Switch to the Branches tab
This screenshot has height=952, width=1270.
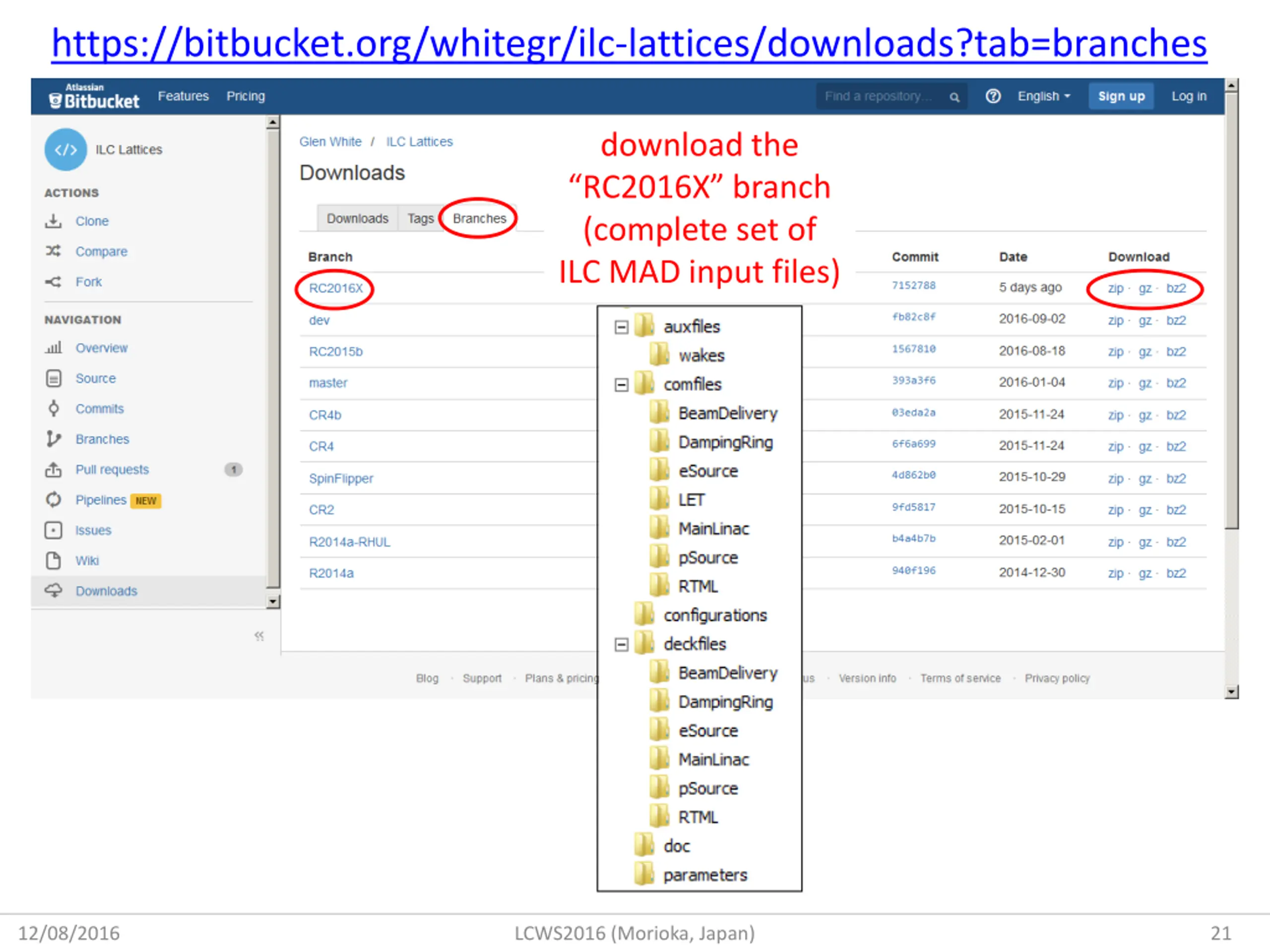479,219
